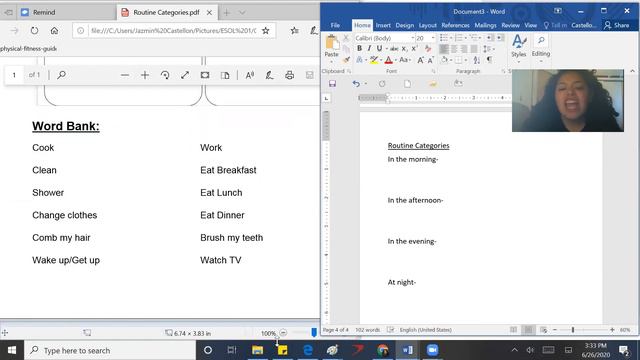Viewport: 640px width, 360px height.
Task: Toggle Underline formatting in Word
Action: coord(379,49)
